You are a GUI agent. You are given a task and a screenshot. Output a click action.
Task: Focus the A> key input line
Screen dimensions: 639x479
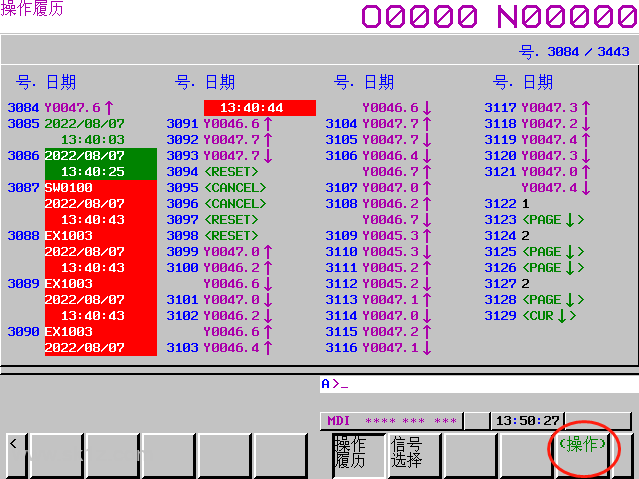[479, 384]
